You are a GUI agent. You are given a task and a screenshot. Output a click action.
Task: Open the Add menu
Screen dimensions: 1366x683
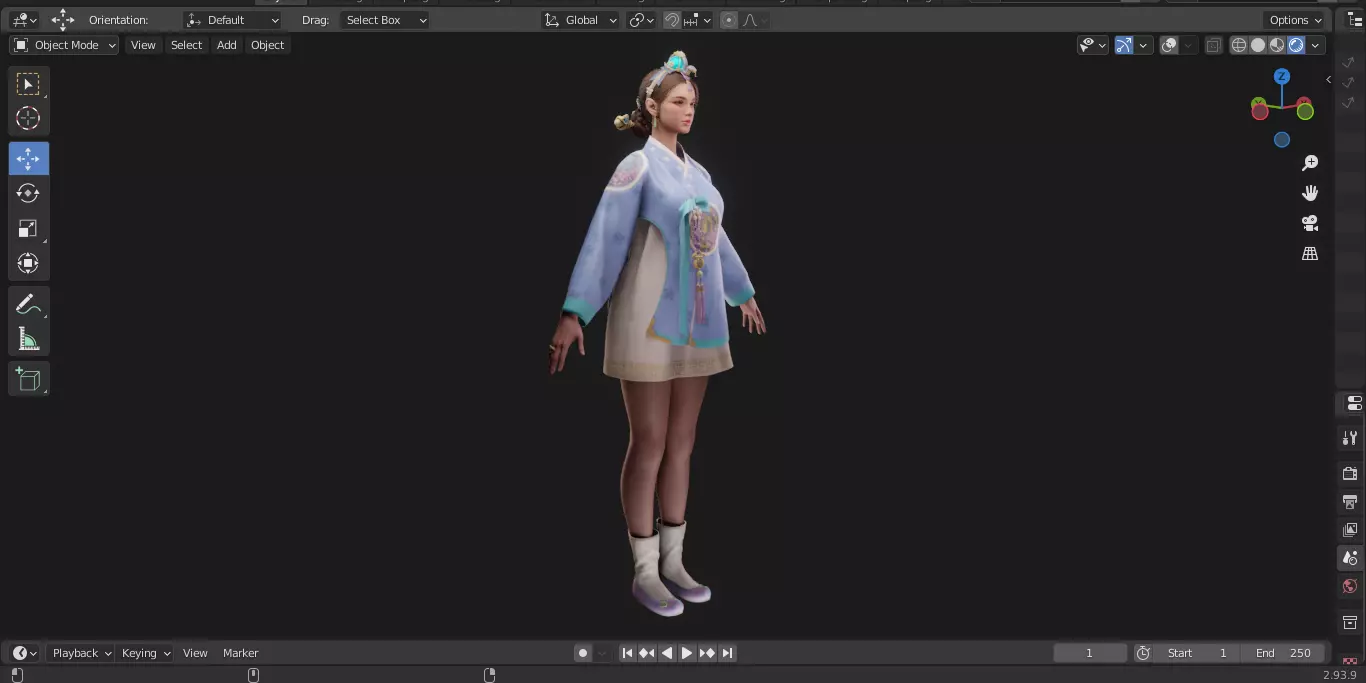point(227,45)
